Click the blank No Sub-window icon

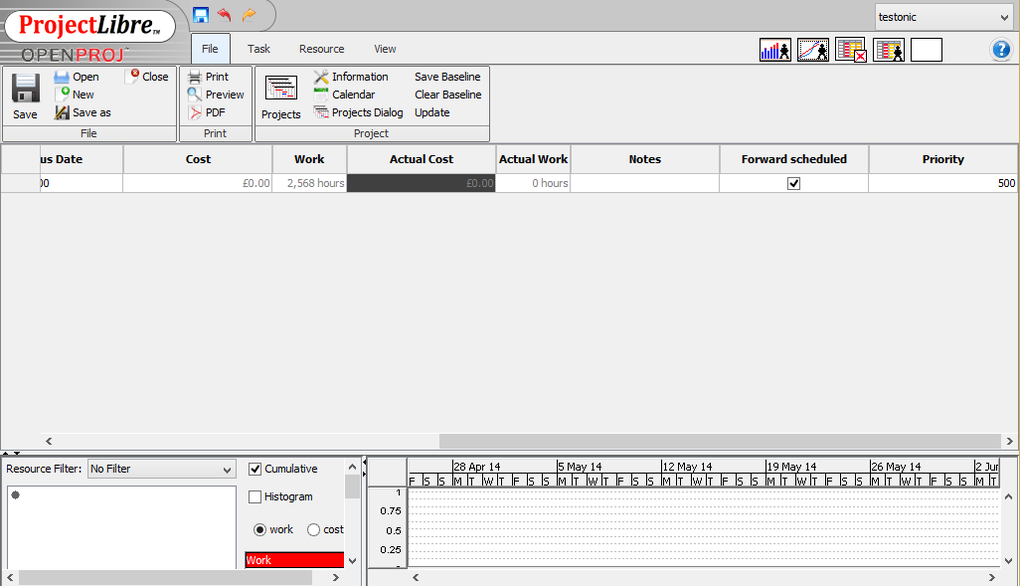tap(927, 50)
